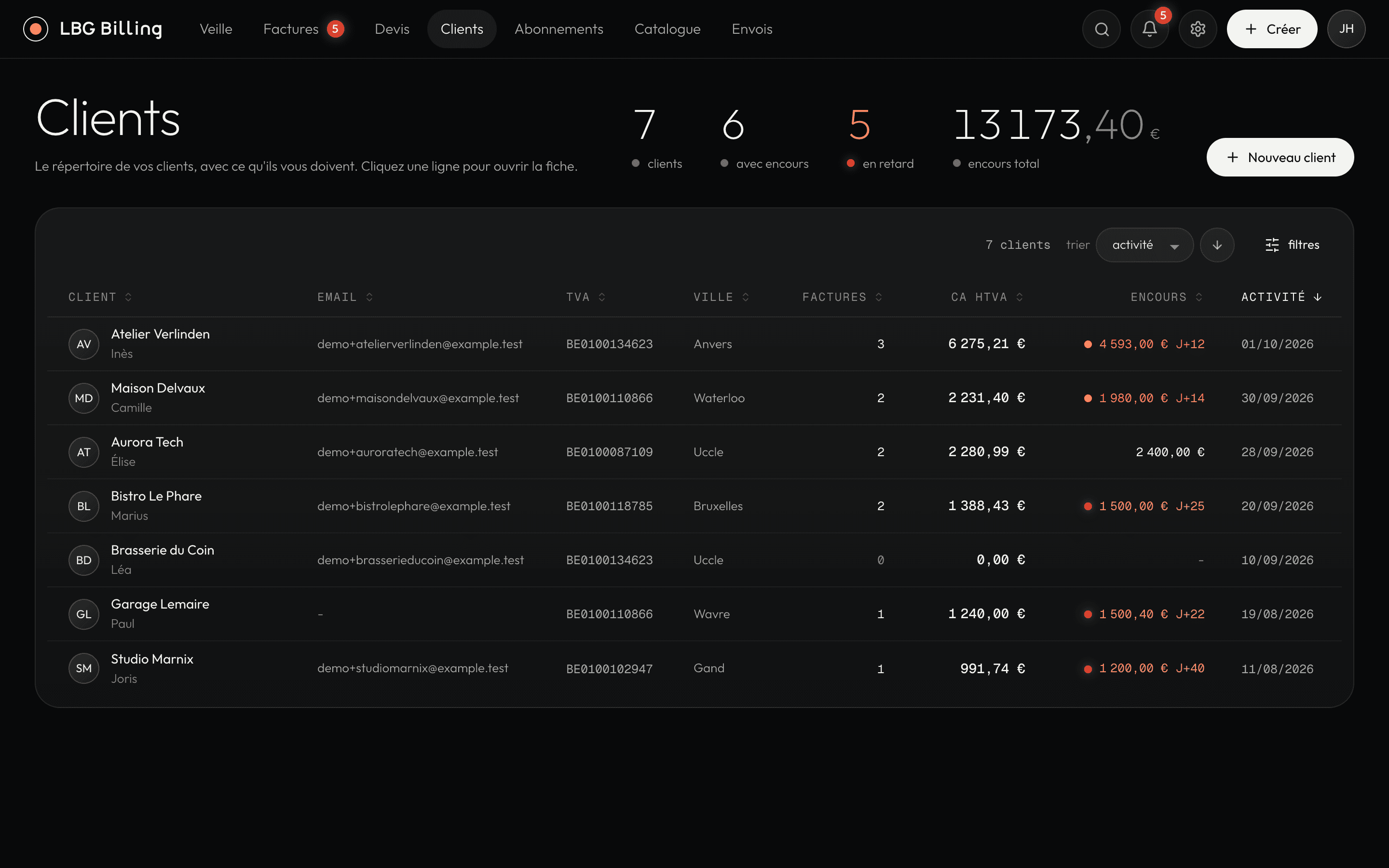
Task: Go to the Veille tab
Action: coord(216,29)
